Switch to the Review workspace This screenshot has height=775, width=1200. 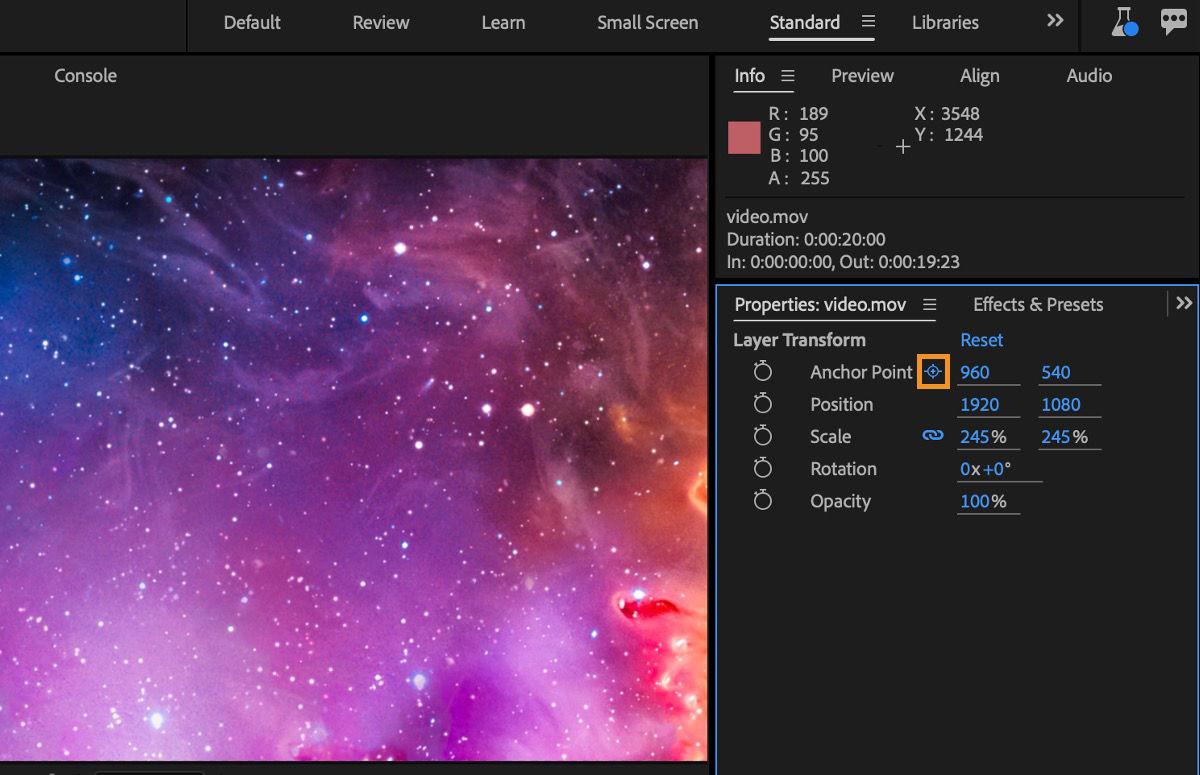point(381,22)
